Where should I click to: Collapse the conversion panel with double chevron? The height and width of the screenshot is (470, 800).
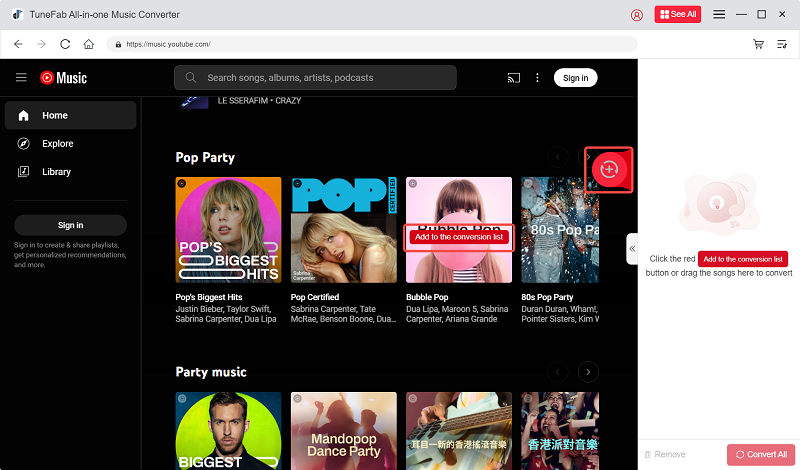pos(632,249)
